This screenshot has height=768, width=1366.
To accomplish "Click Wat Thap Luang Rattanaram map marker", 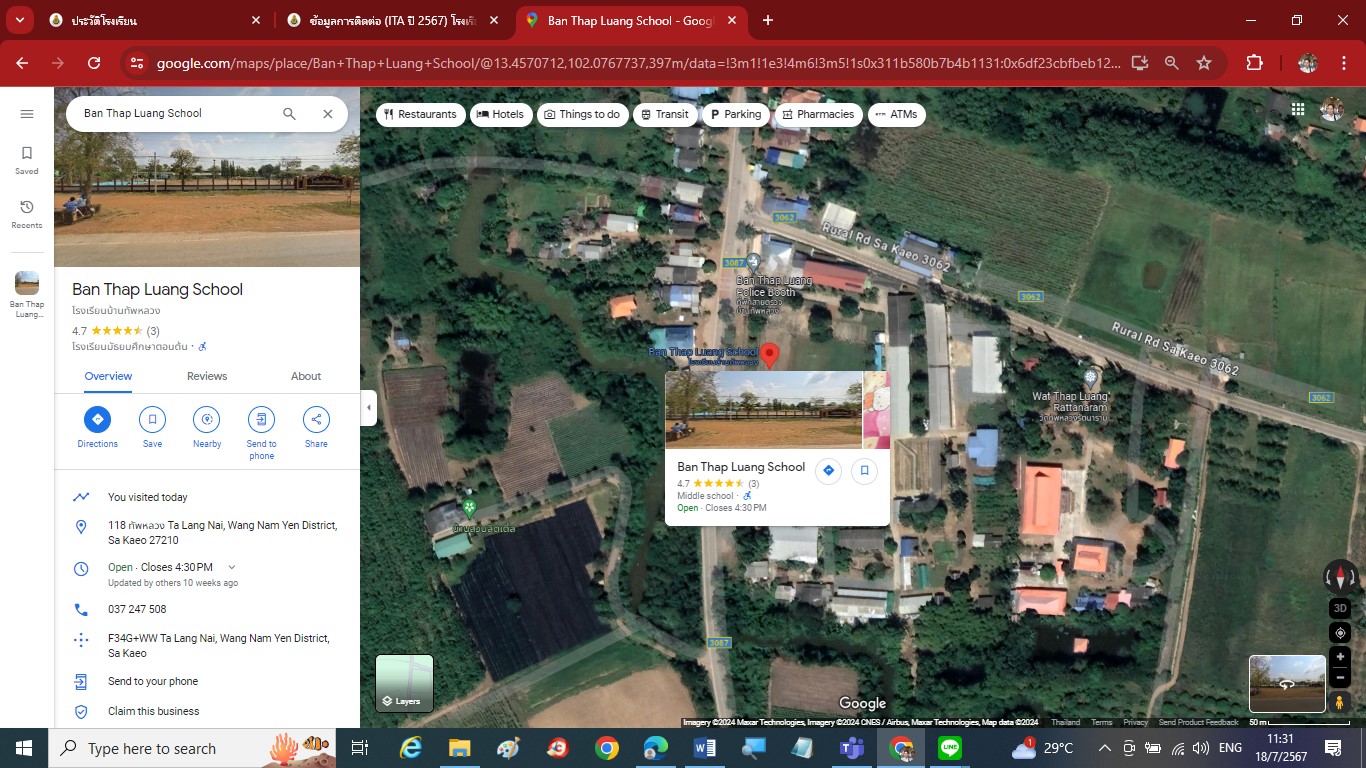I will coord(1091,378).
